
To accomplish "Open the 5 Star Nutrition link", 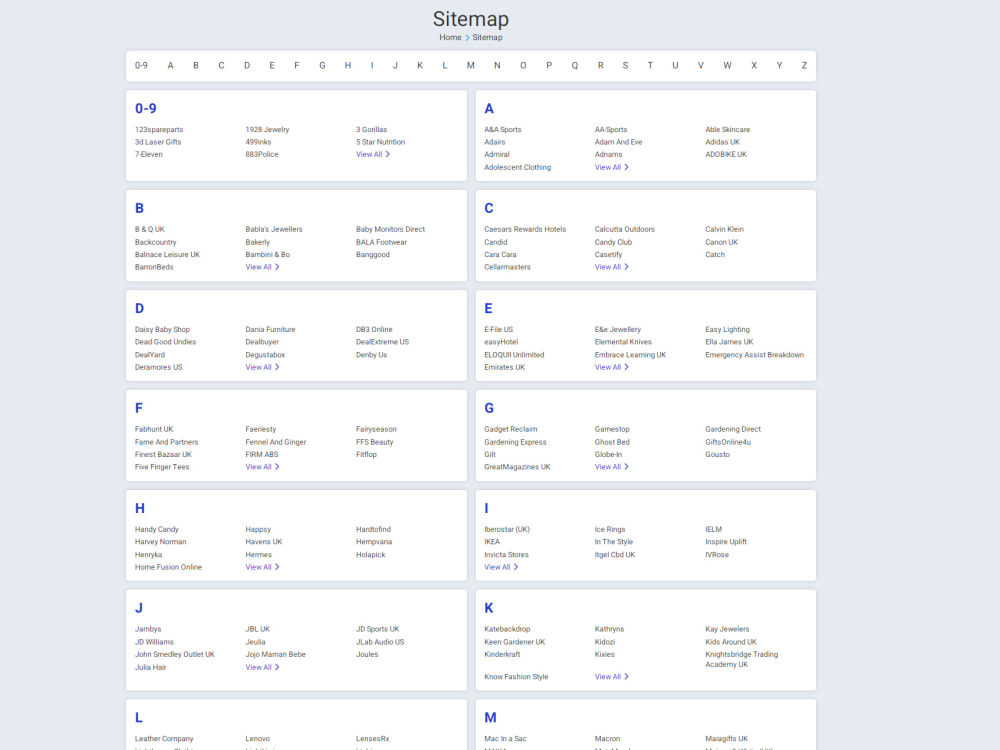I will click(380, 142).
